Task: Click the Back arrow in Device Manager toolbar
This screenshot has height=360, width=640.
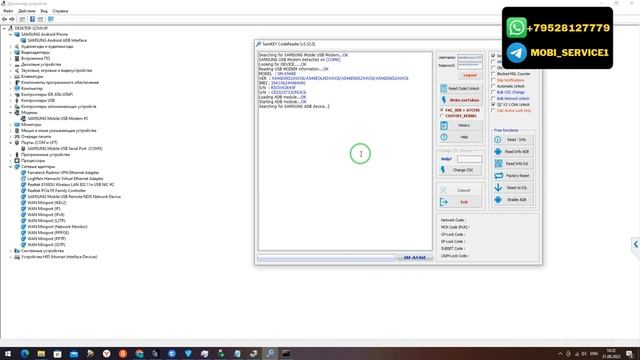Action: tap(4, 19)
